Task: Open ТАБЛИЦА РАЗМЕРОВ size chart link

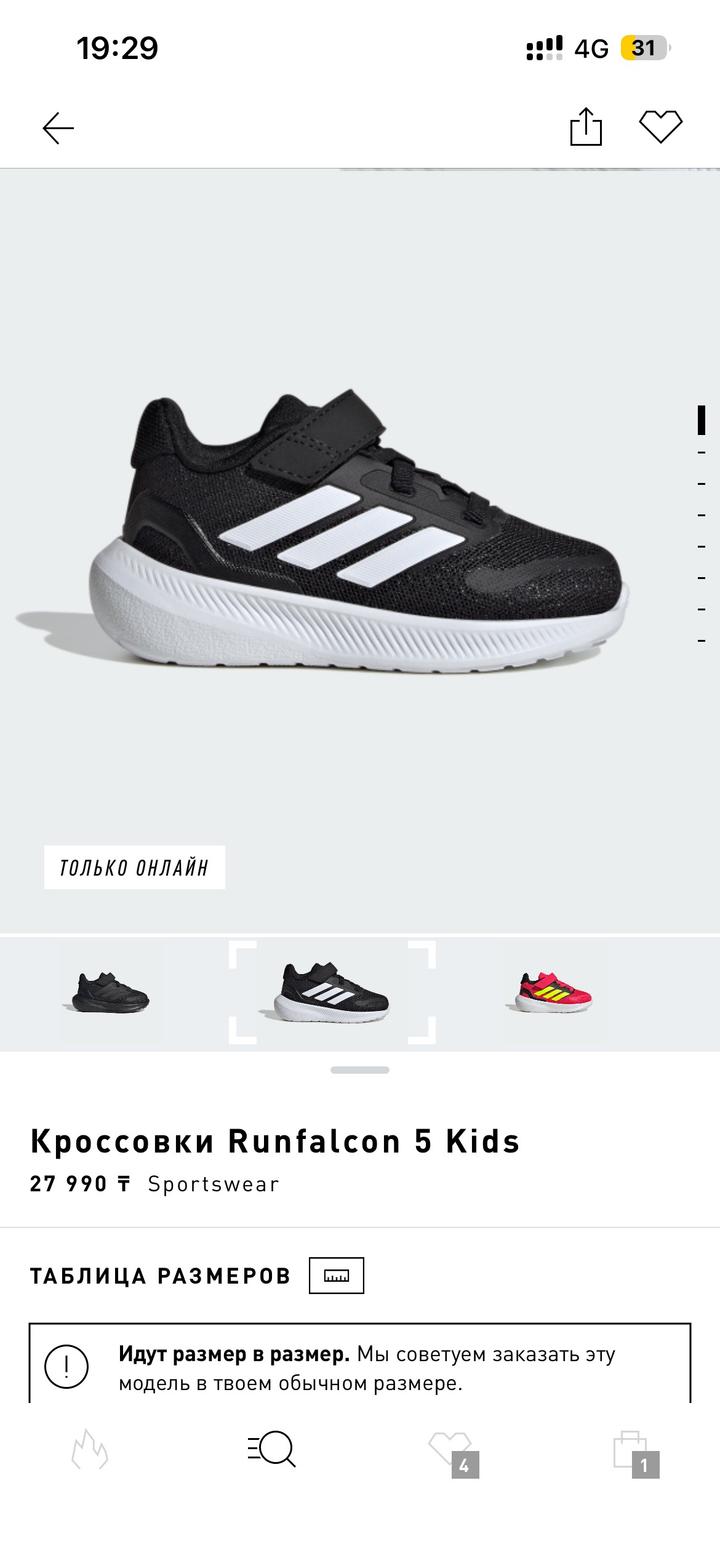Action: coord(160,1276)
